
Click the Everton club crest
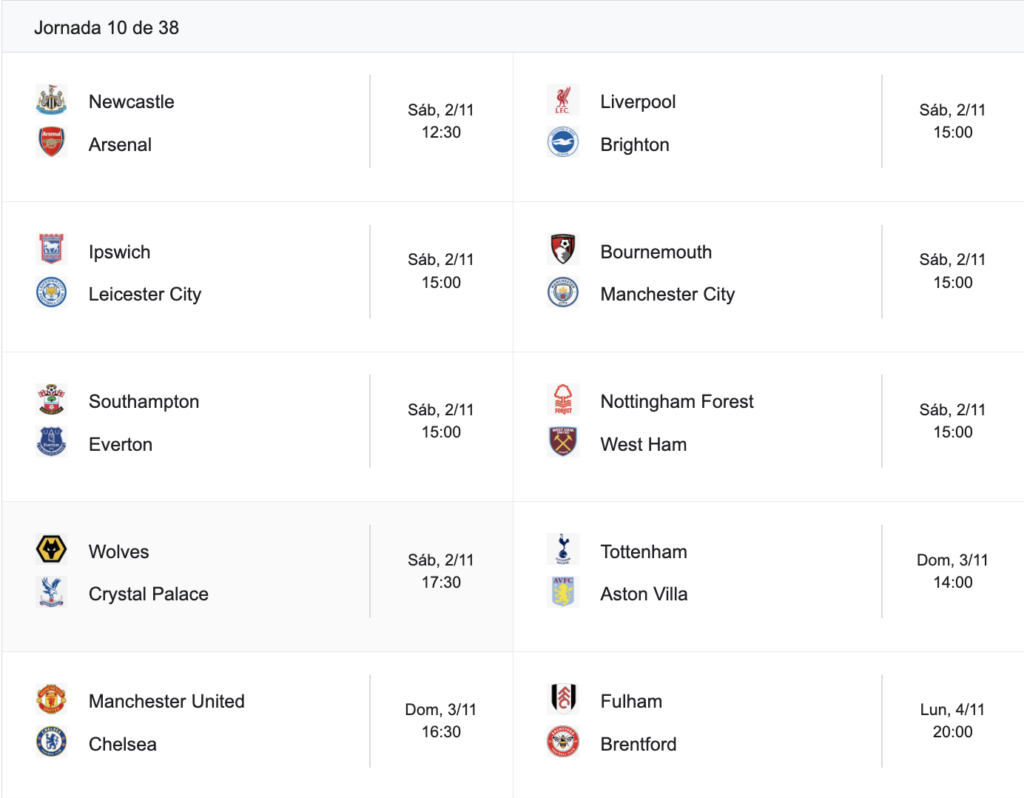[x=51, y=443]
